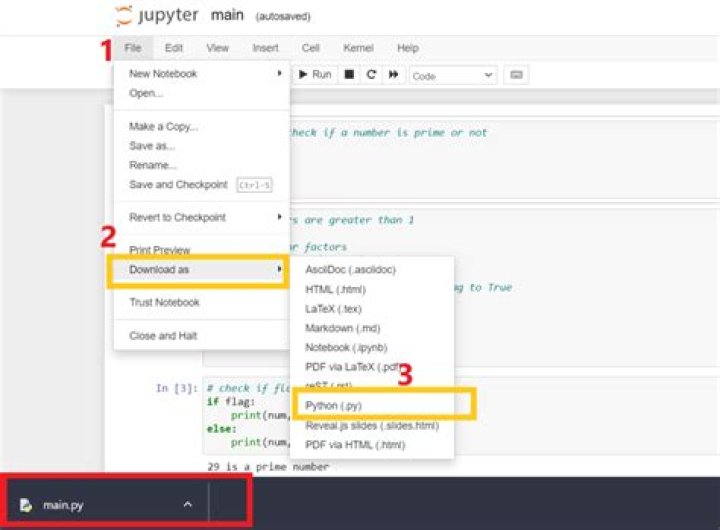Open the Kernel menu
The width and height of the screenshot is (720, 530).
(x=358, y=48)
